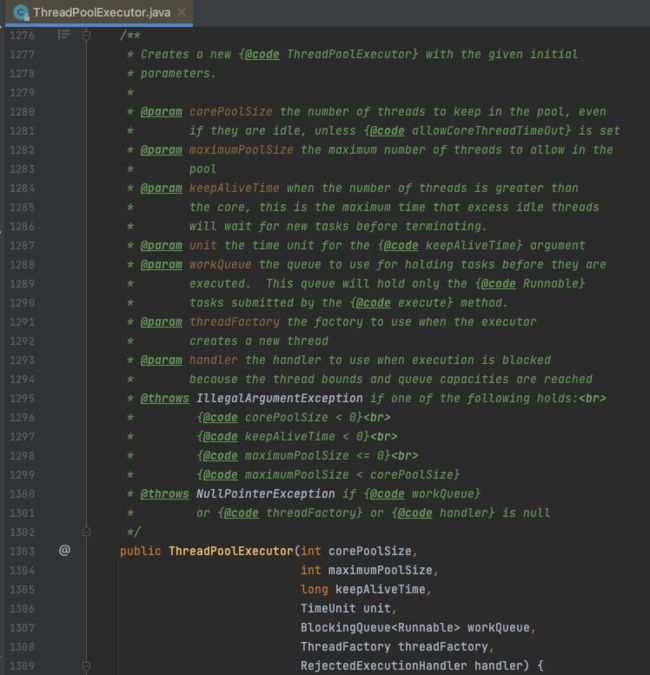Click fold end marker at line 1302

pos(86,532)
